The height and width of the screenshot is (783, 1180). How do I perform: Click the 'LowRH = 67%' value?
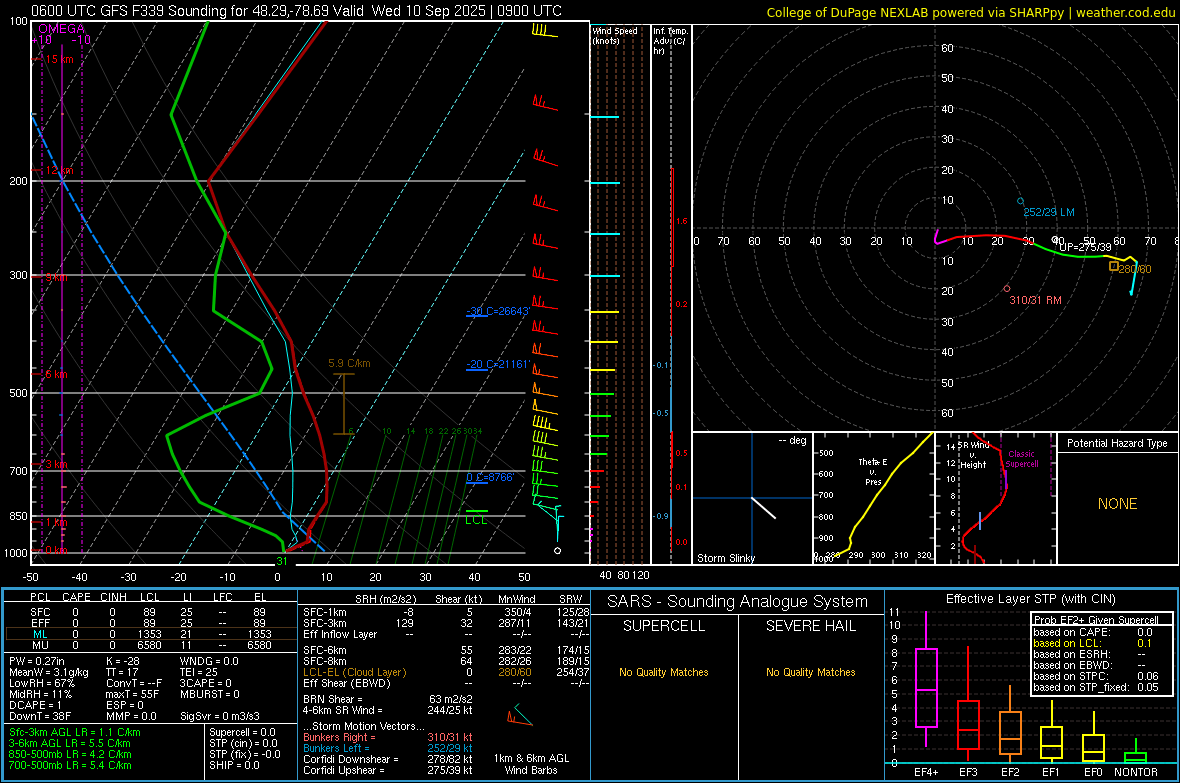(x=40, y=683)
